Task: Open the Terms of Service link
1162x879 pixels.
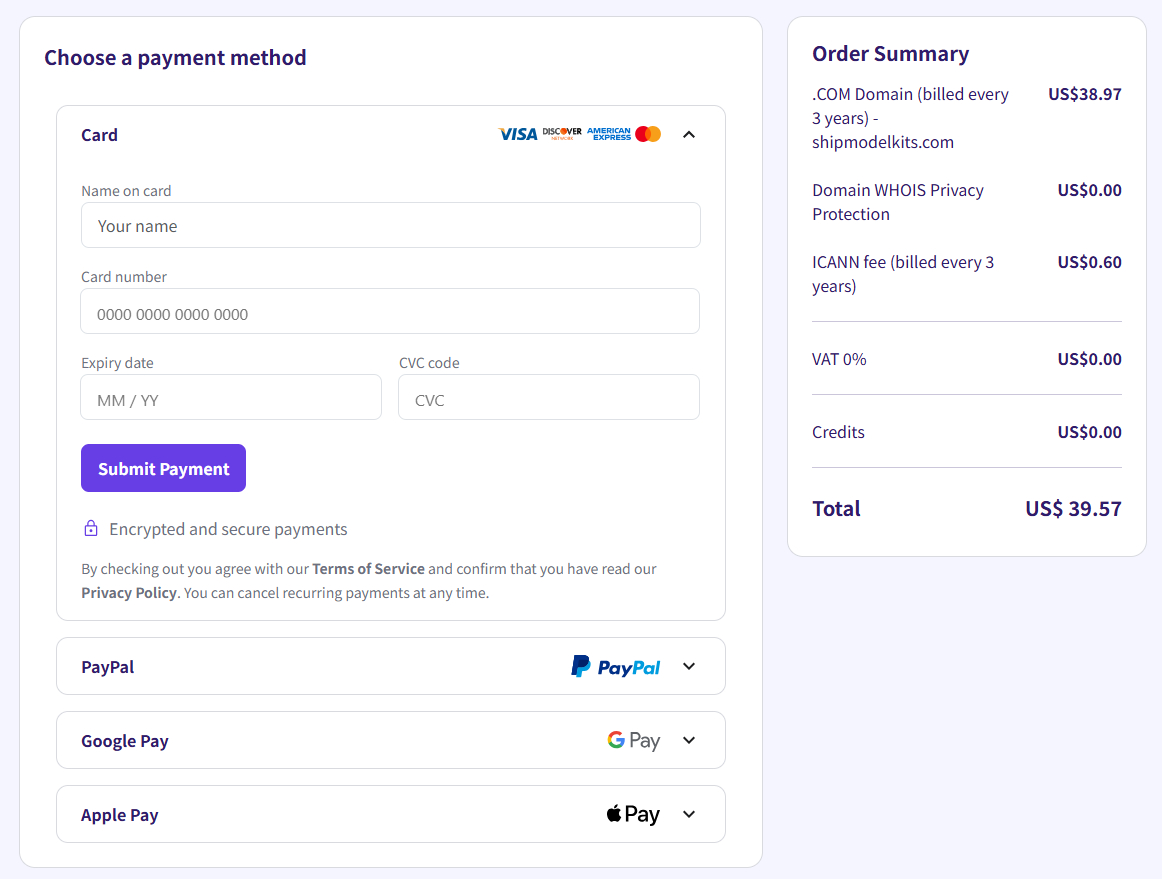Action: 368,569
